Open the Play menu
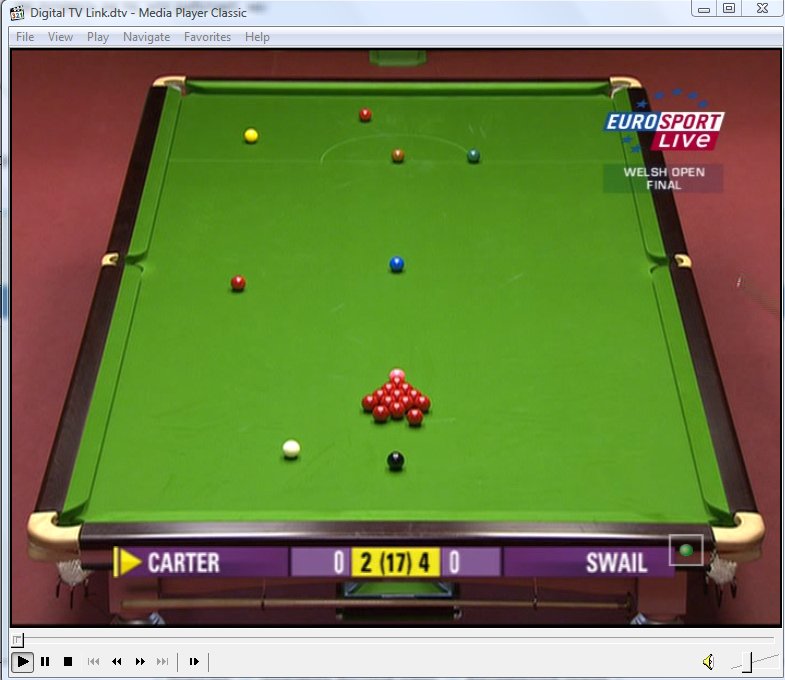This screenshot has width=785, height=680. 98,37
